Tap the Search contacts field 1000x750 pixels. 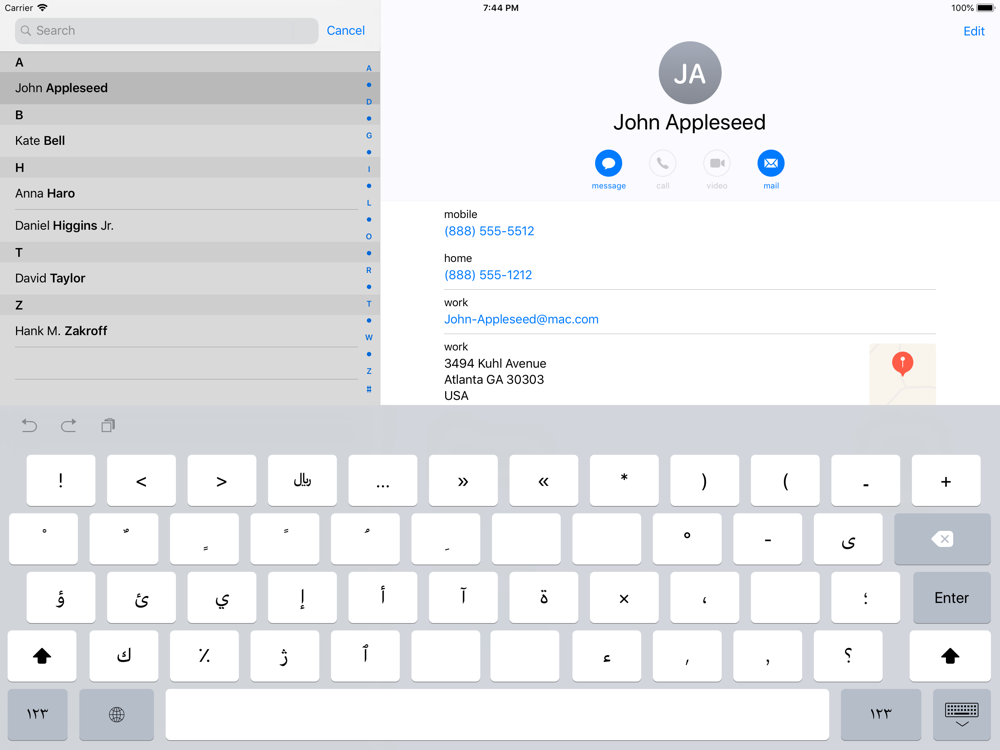(x=166, y=31)
